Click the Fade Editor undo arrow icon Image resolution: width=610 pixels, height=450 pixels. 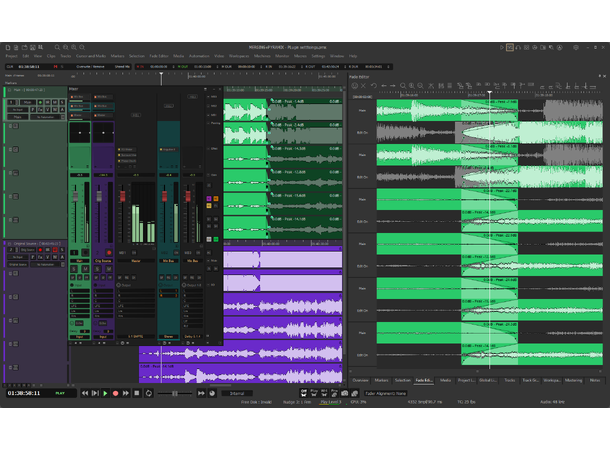click(373, 86)
